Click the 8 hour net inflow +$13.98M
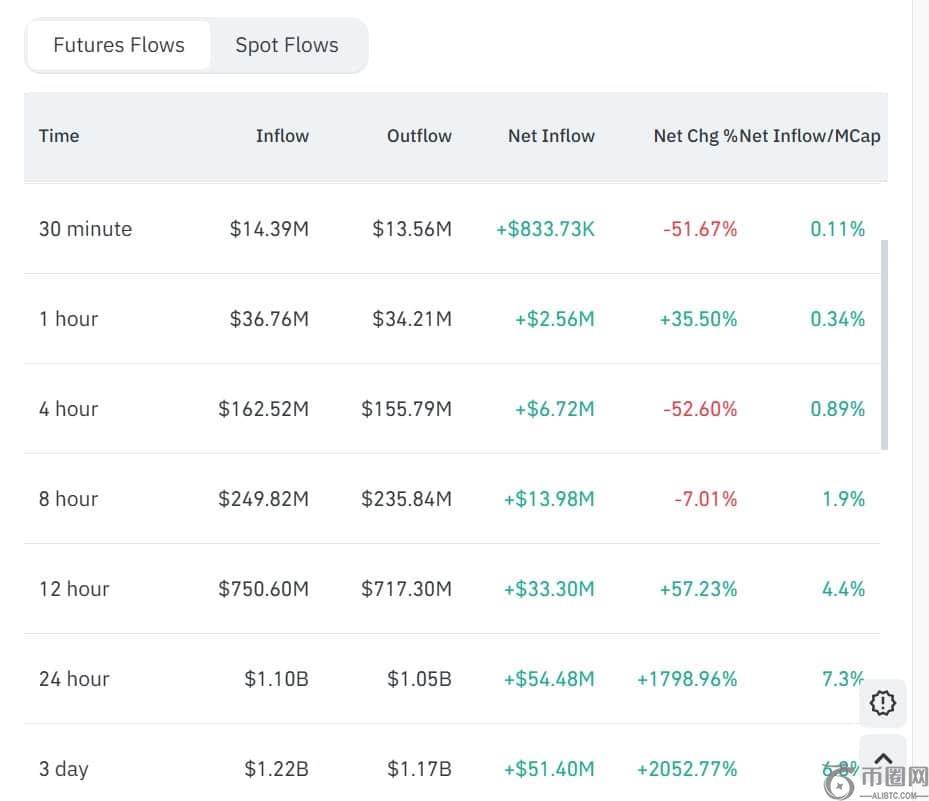The width and height of the screenshot is (929, 801). (549, 499)
